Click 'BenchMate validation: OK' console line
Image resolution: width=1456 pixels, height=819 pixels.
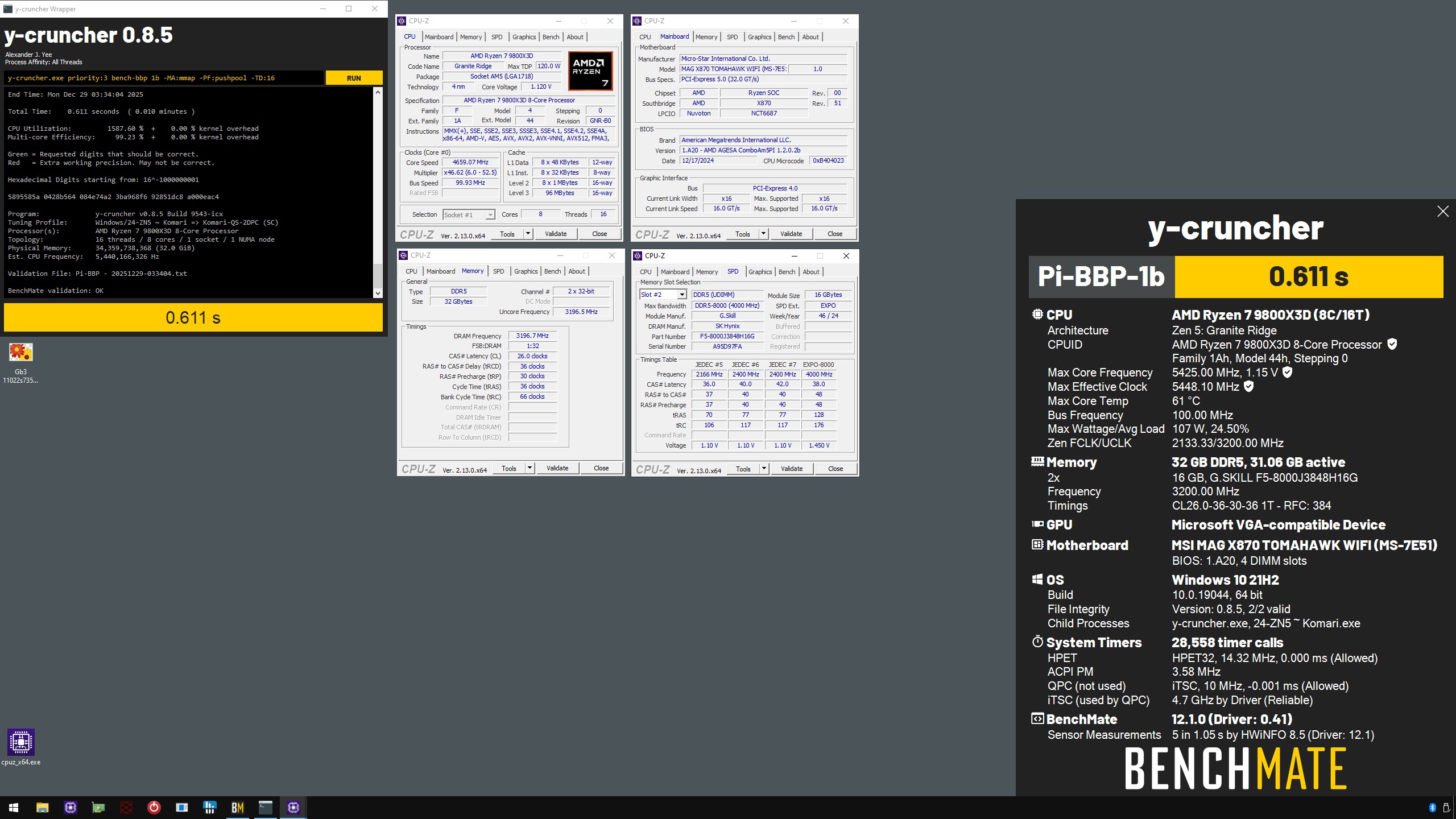pyautogui.click(x=56, y=291)
